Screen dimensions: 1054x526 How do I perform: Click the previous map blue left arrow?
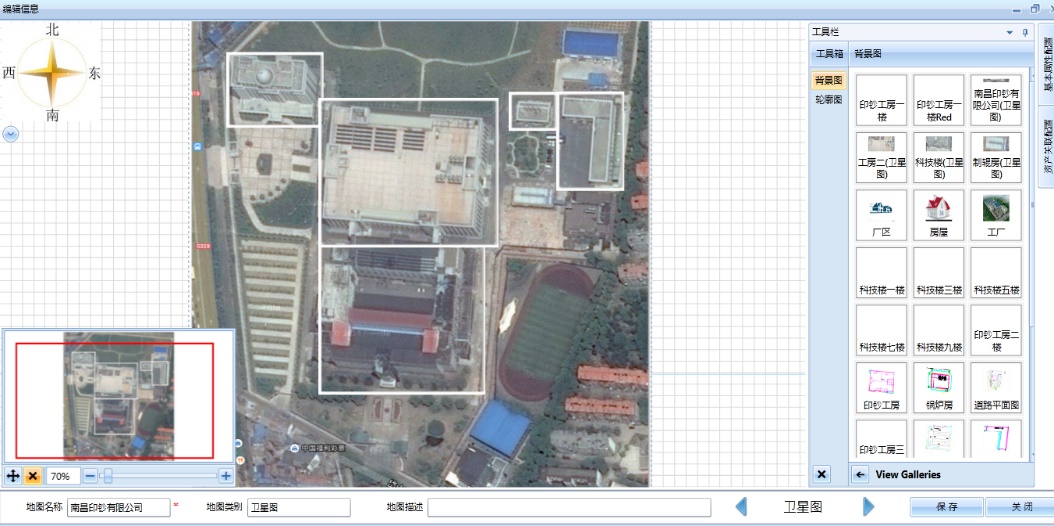741,507
